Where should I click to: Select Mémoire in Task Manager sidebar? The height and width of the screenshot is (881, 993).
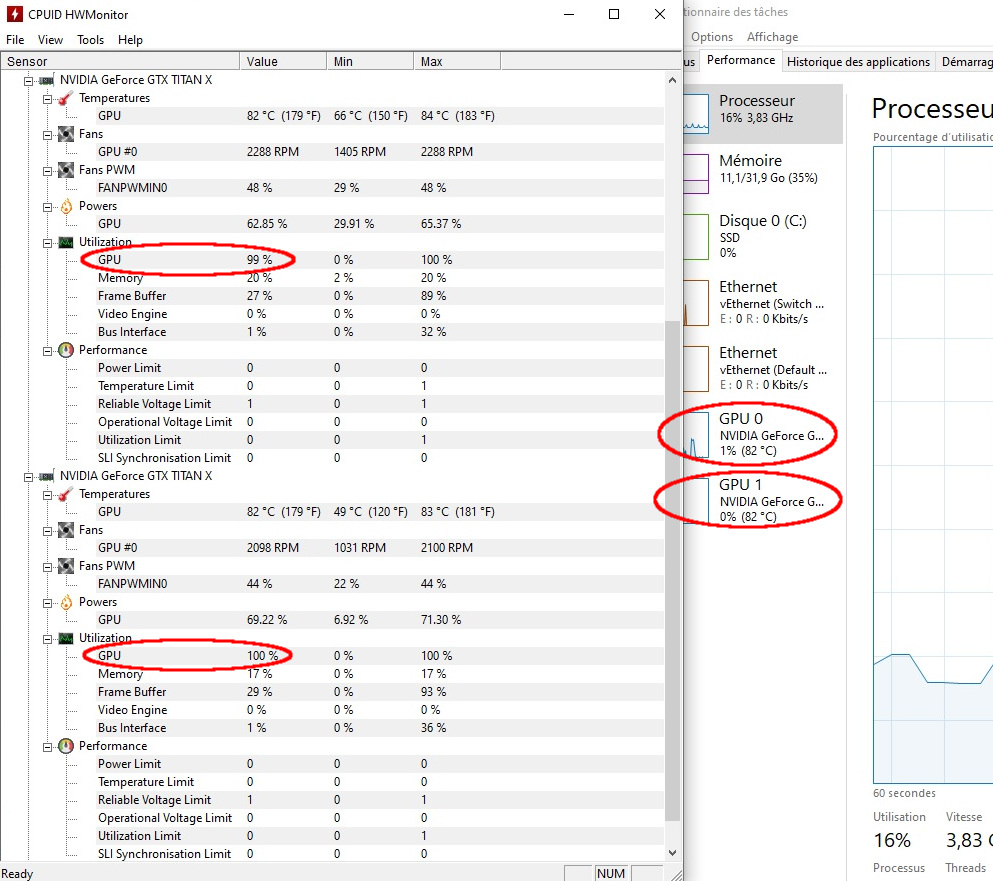[x=763, y=173]
